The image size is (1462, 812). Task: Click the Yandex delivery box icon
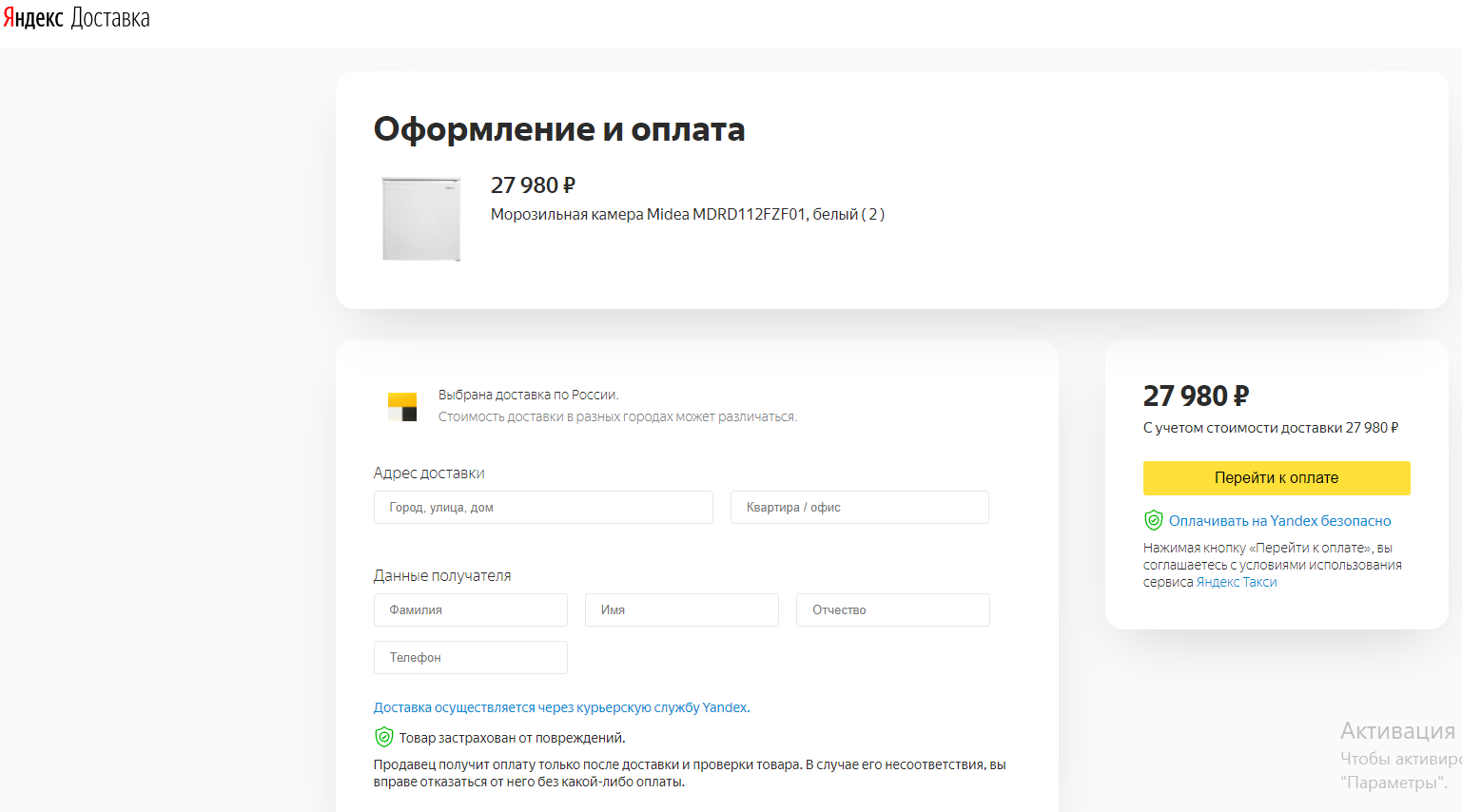(x=402, y=407)
